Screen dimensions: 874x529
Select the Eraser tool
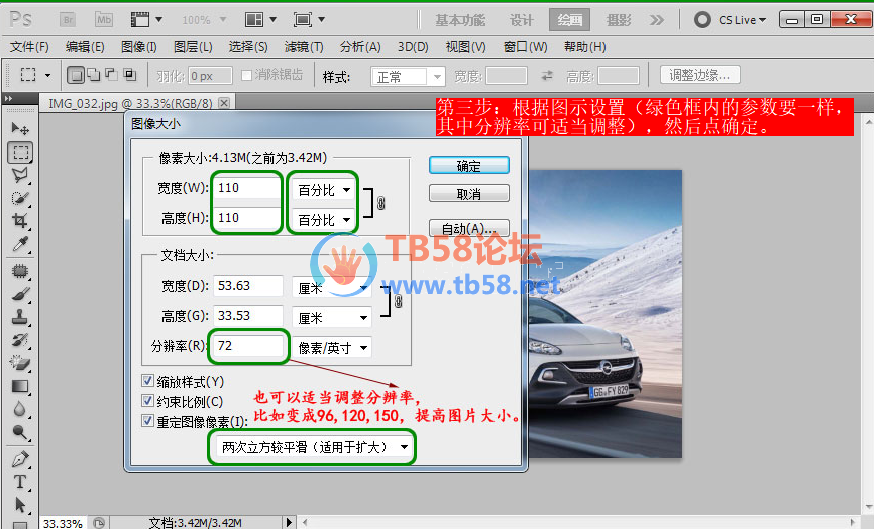pyautogui.click(x=20, y=363)
